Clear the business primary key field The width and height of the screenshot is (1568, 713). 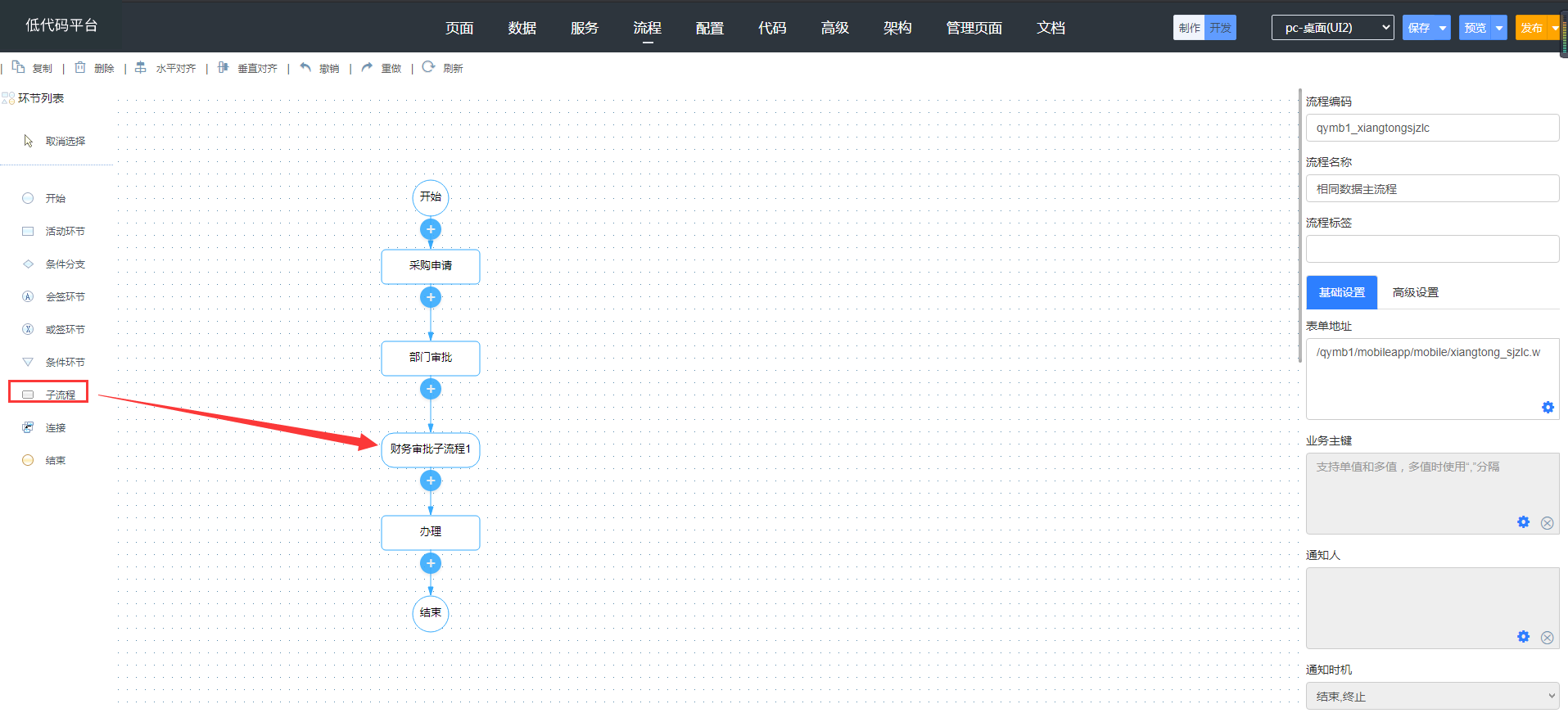1547,522
